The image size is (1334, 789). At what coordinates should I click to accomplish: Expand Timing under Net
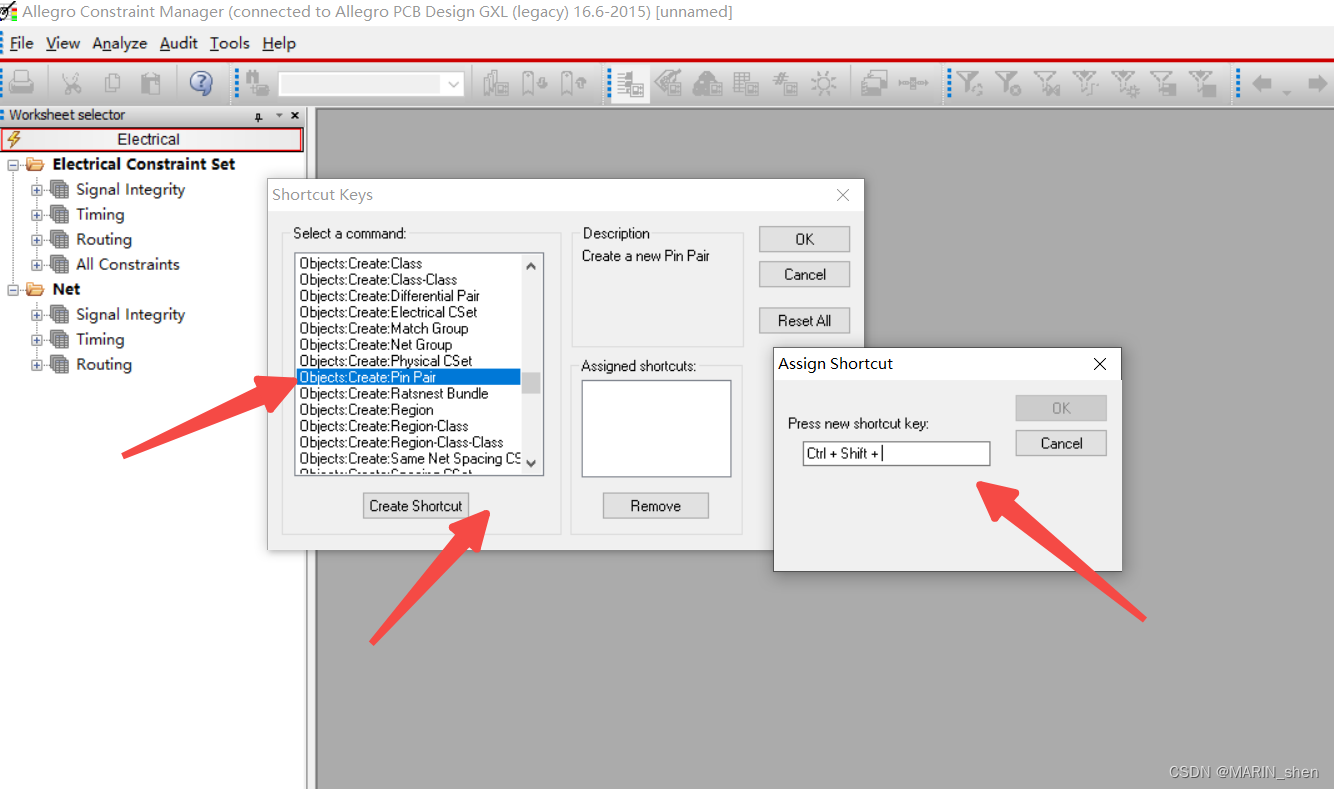coord(37,339)
